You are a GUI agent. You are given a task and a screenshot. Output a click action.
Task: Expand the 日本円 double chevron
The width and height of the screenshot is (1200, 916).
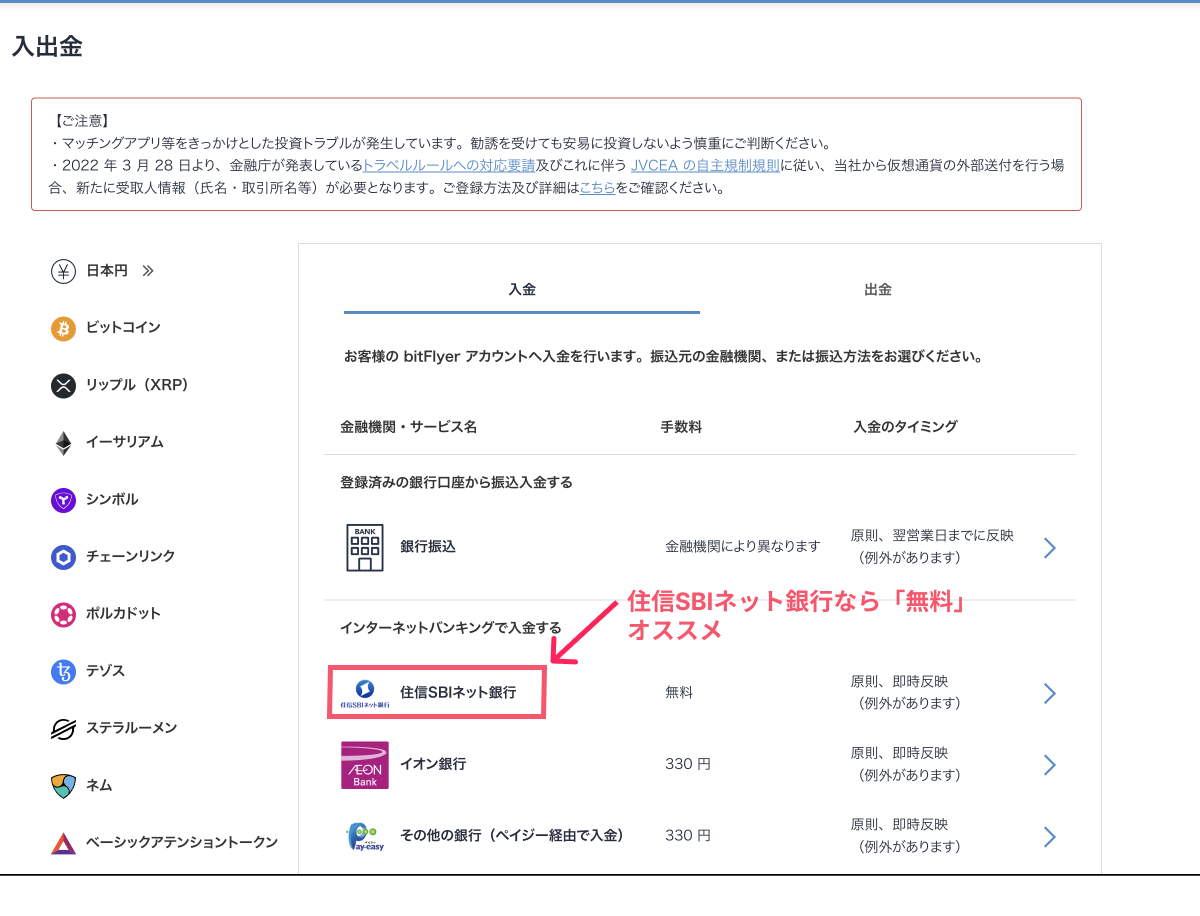coord(148,271)
